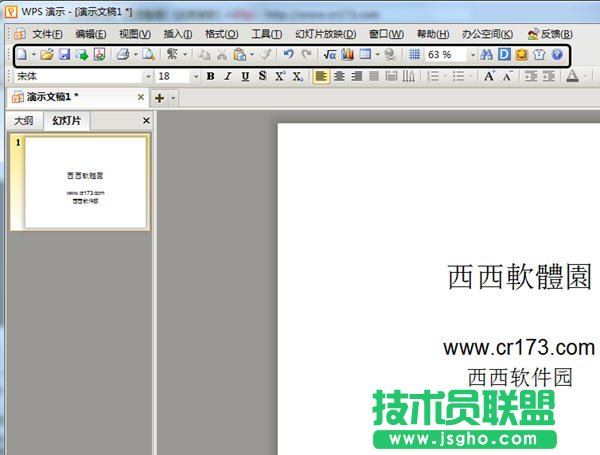Open find with binoculars icon

486,55
